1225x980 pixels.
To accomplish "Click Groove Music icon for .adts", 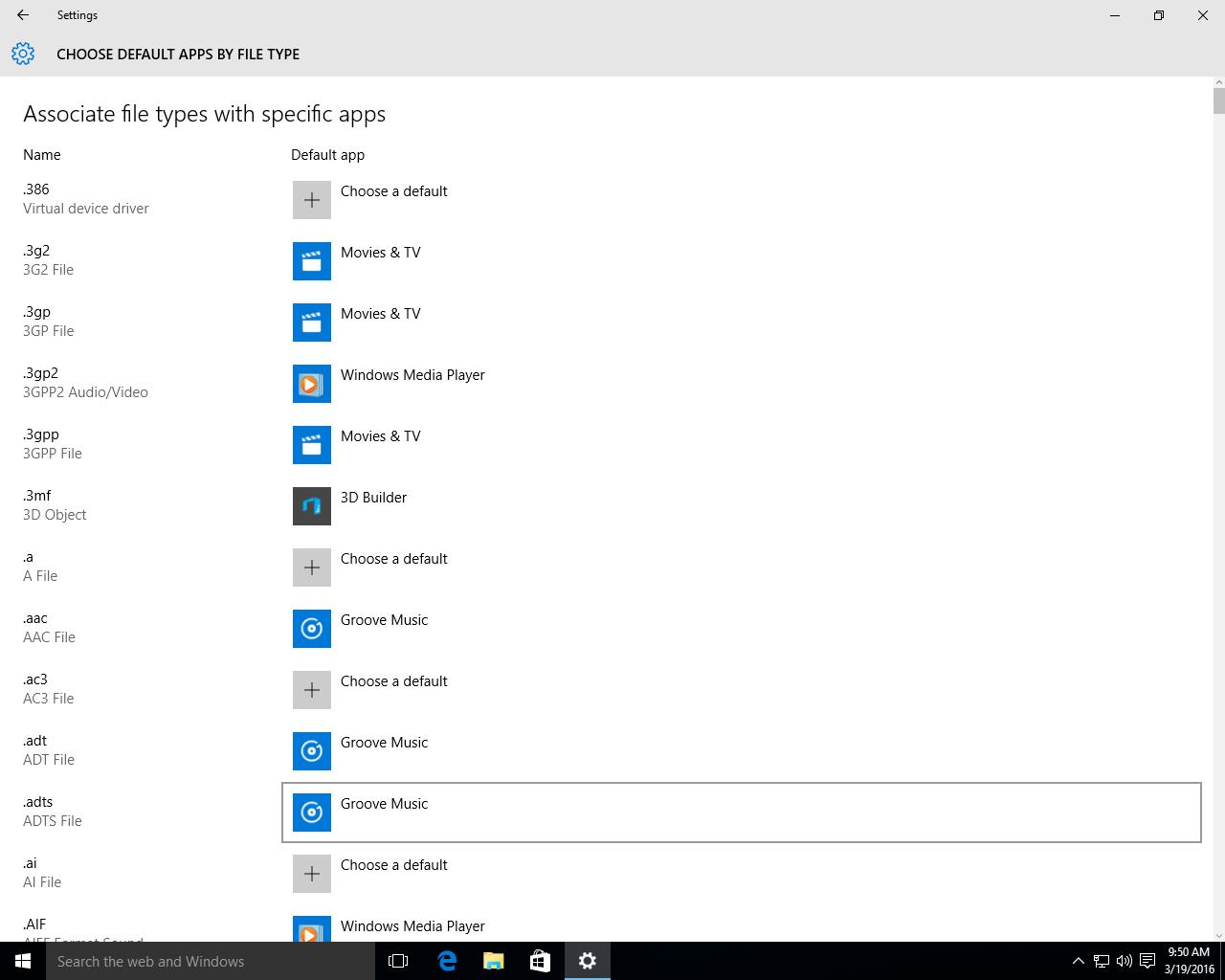I will tap(312, 813).
